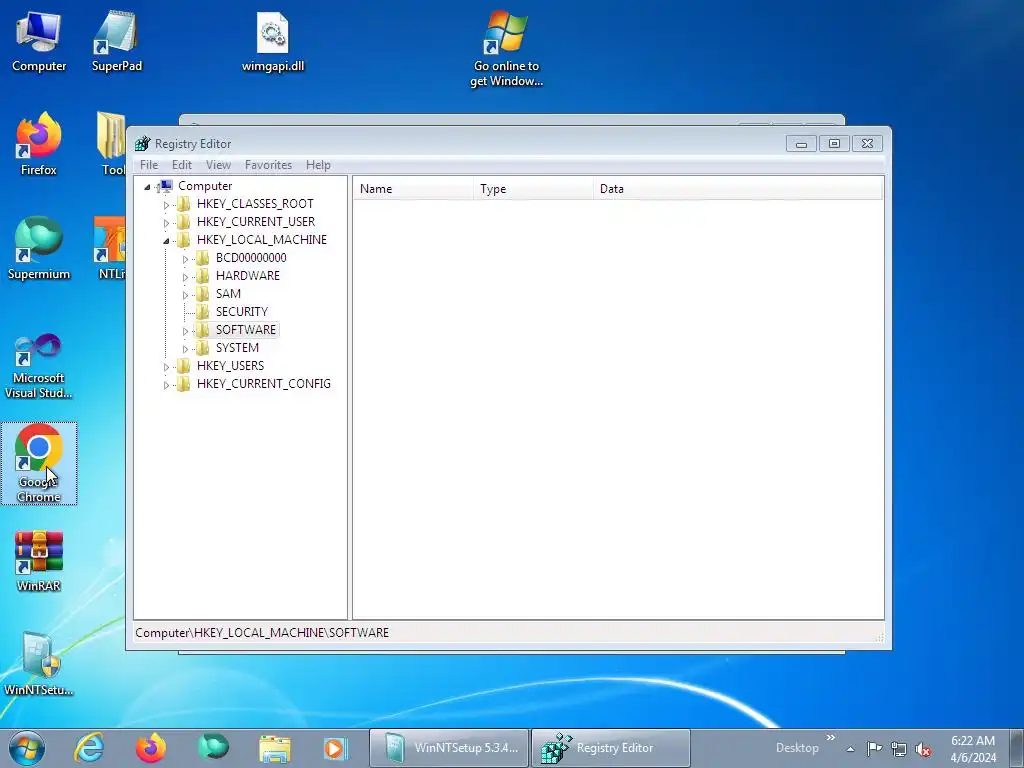The width and height of the screenshot is (1024, 768).
Task: Expand the HKEY_CLASSES_ROOT key
Action: click(167, 204)
